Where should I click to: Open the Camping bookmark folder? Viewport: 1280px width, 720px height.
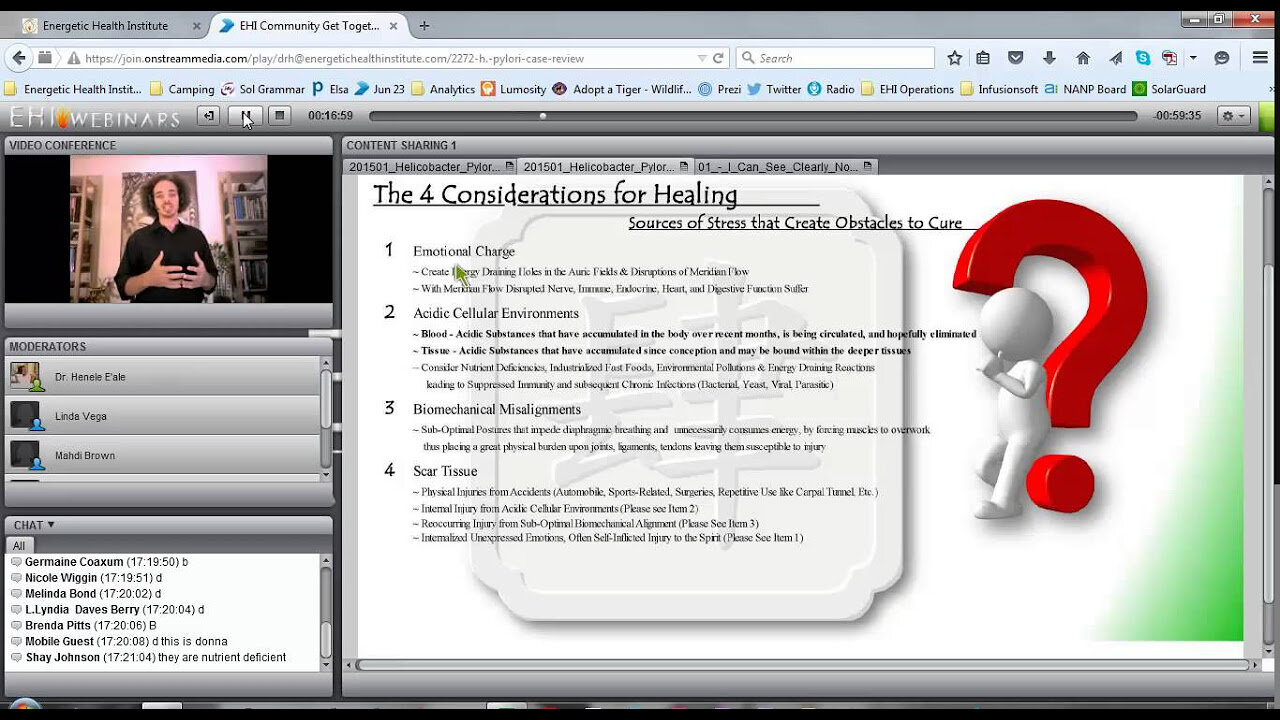point(182,89)
